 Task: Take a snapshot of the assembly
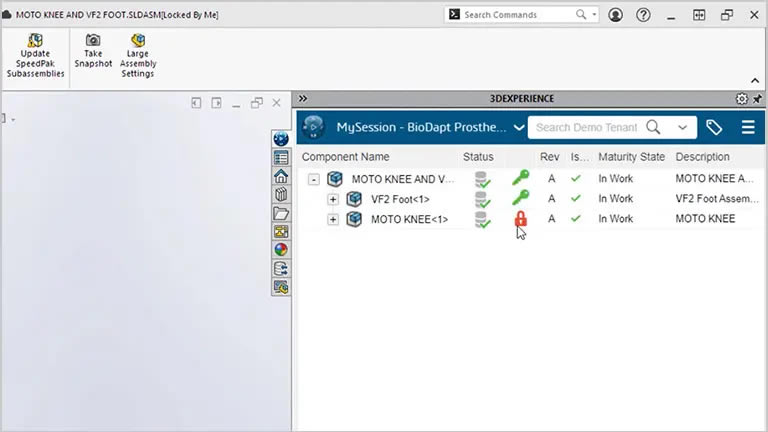(93, 41)
